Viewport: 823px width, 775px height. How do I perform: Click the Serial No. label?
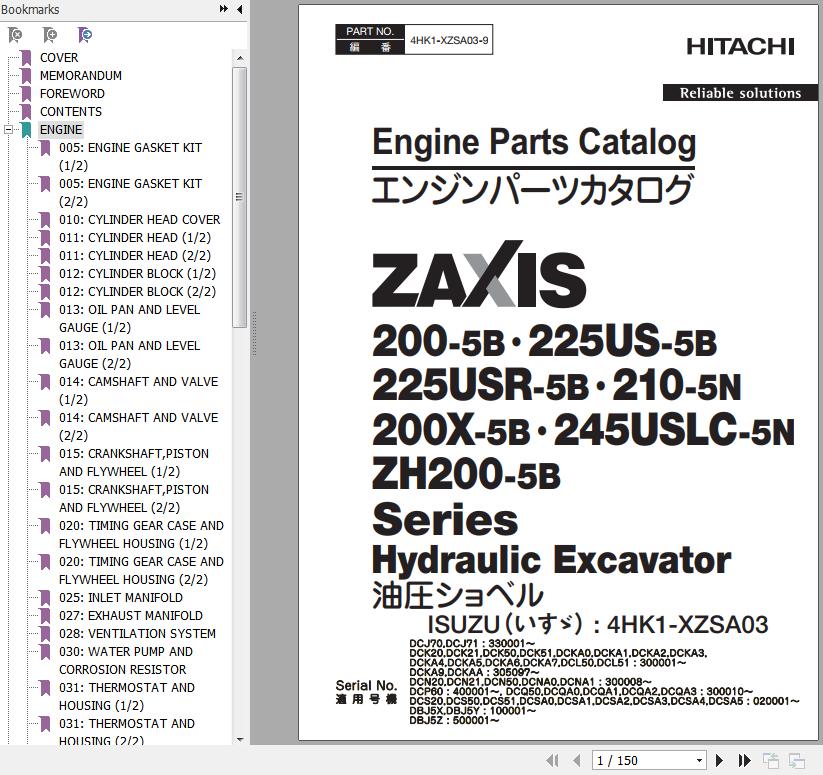point(366,685)
